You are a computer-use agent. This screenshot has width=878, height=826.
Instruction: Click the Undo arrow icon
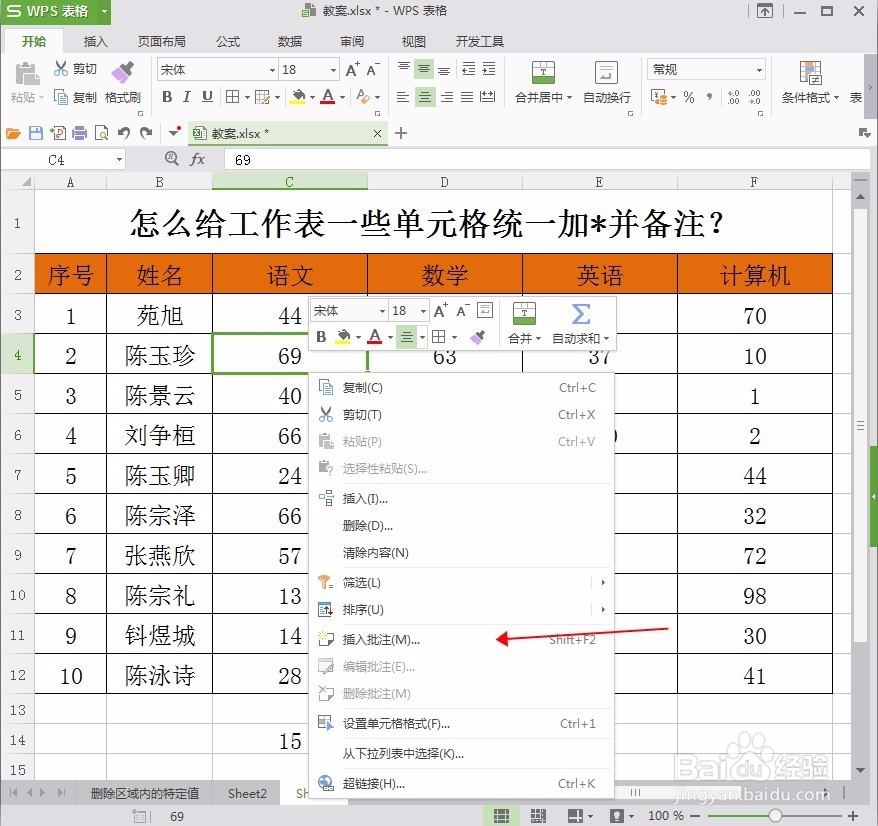(124, 133)
